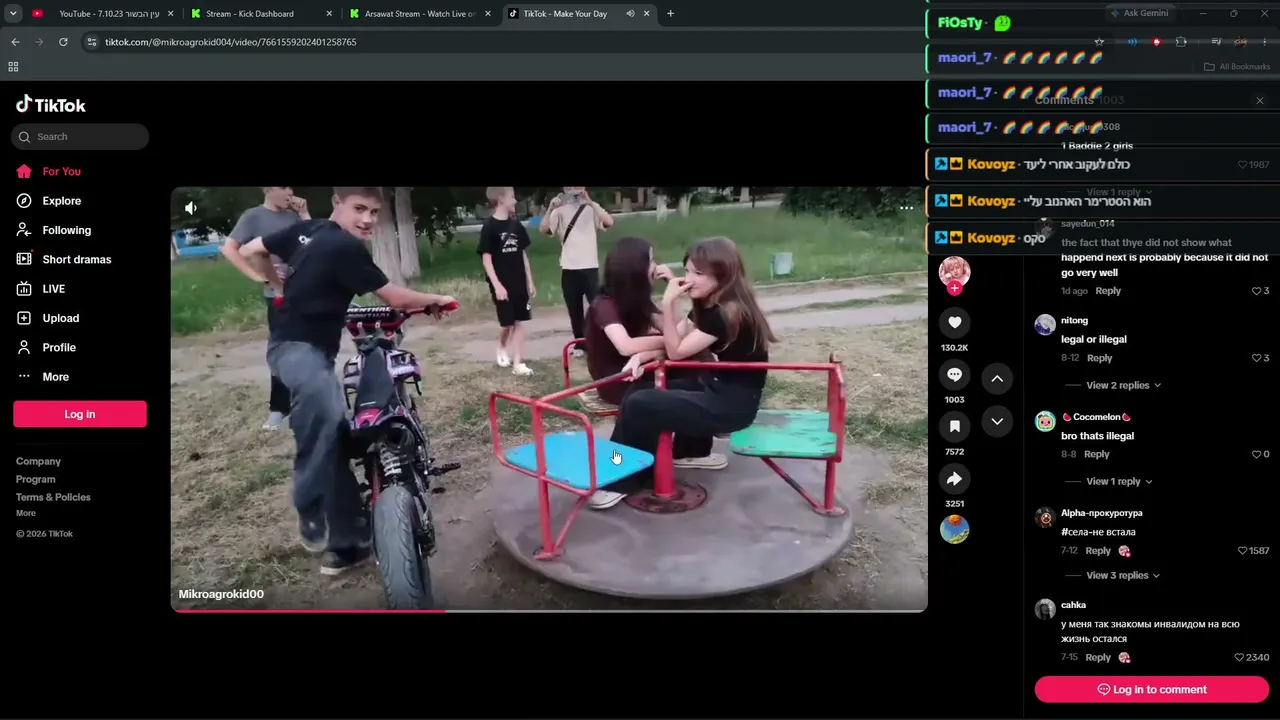The image size is (1280, 720).
Task: Open the browser apps grid icon
Action: tap(13, 67)
